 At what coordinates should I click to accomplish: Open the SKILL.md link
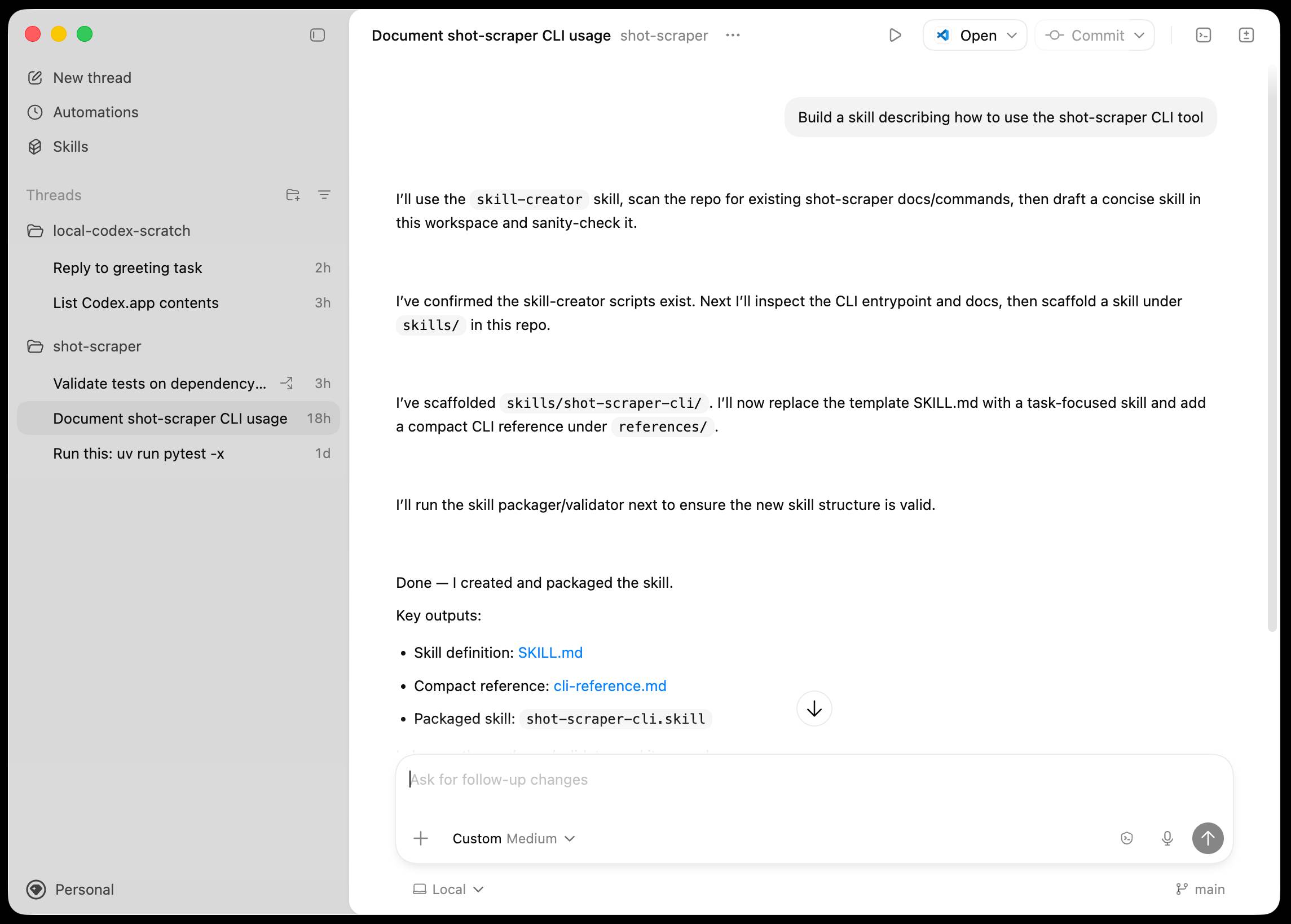tap(549, 652)
